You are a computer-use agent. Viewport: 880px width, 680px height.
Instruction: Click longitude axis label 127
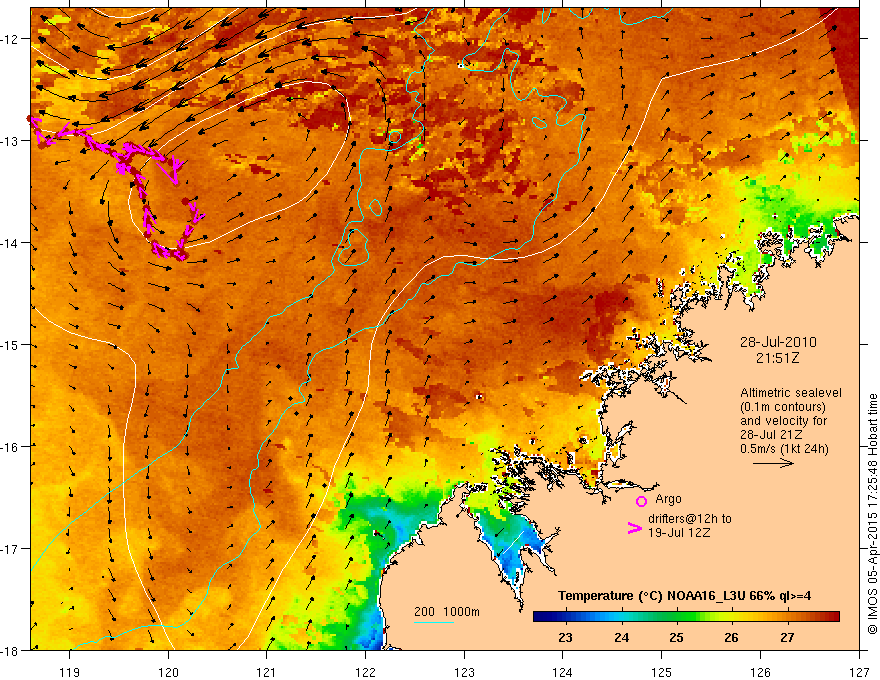pyautogui.click(x=859, y=672)
